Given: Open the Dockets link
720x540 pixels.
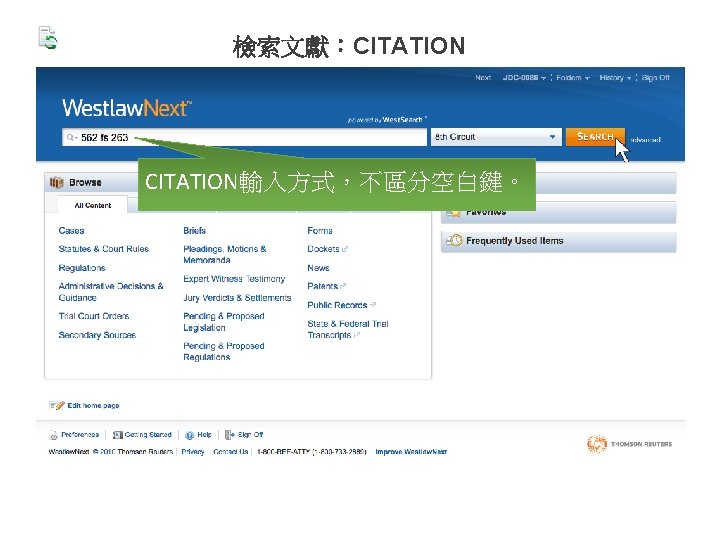Looking at the screenshot, I should point(323,249).
